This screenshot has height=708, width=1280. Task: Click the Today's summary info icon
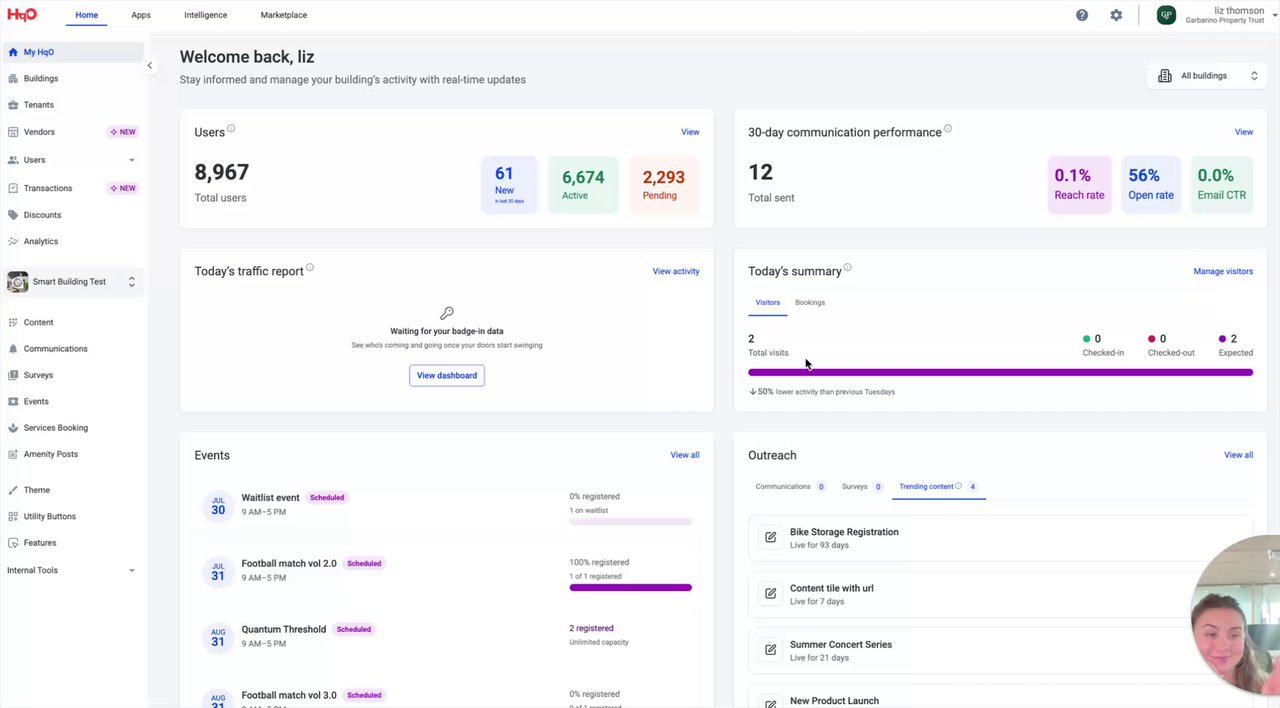click(x=847, y=268)
